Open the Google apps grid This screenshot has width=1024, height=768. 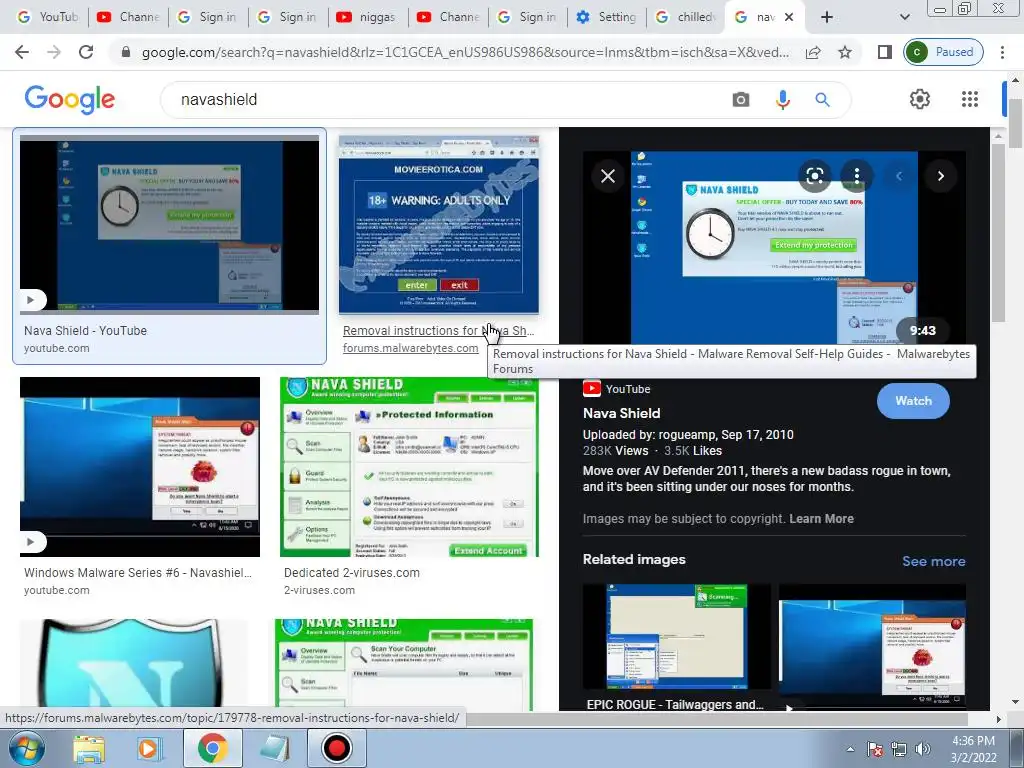coord(970,99)
